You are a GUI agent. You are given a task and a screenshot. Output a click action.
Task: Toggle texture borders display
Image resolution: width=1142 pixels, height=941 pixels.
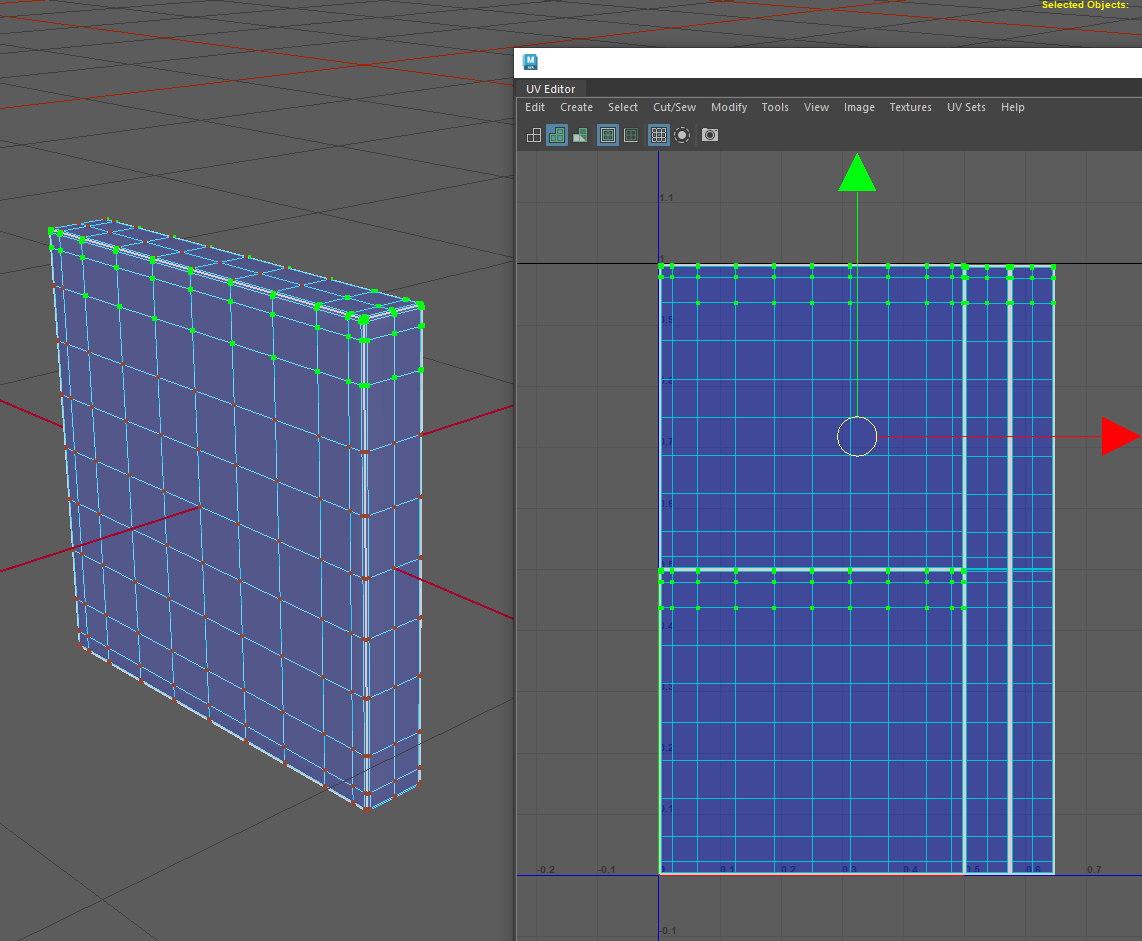608,135
